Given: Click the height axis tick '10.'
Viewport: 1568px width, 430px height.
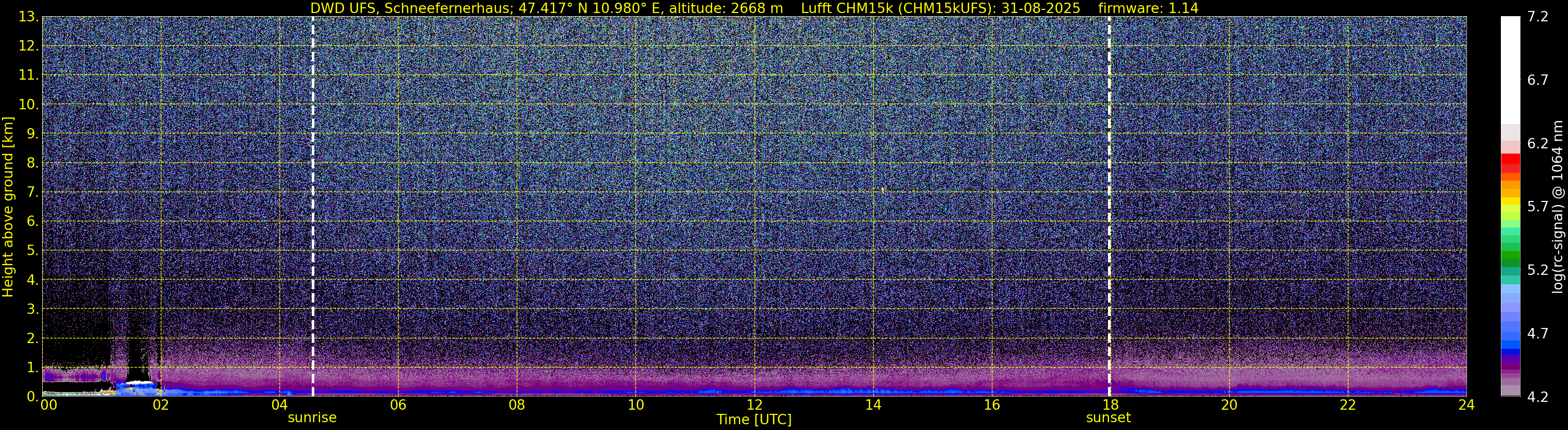Looking at the screenshot, I should [28, 105].
